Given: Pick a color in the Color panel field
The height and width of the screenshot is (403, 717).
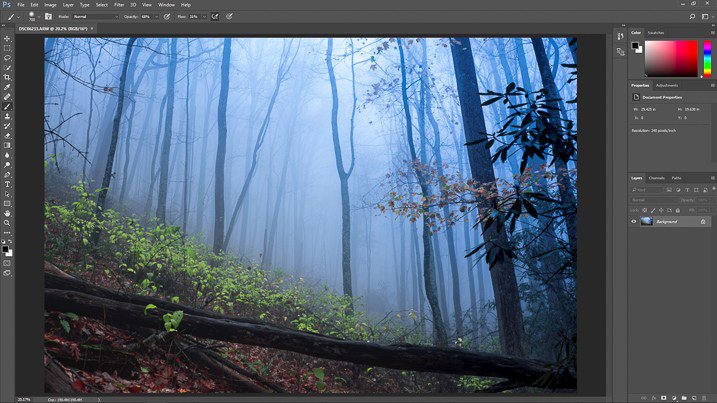Looking at the screenshot, I should pos(671,58).
